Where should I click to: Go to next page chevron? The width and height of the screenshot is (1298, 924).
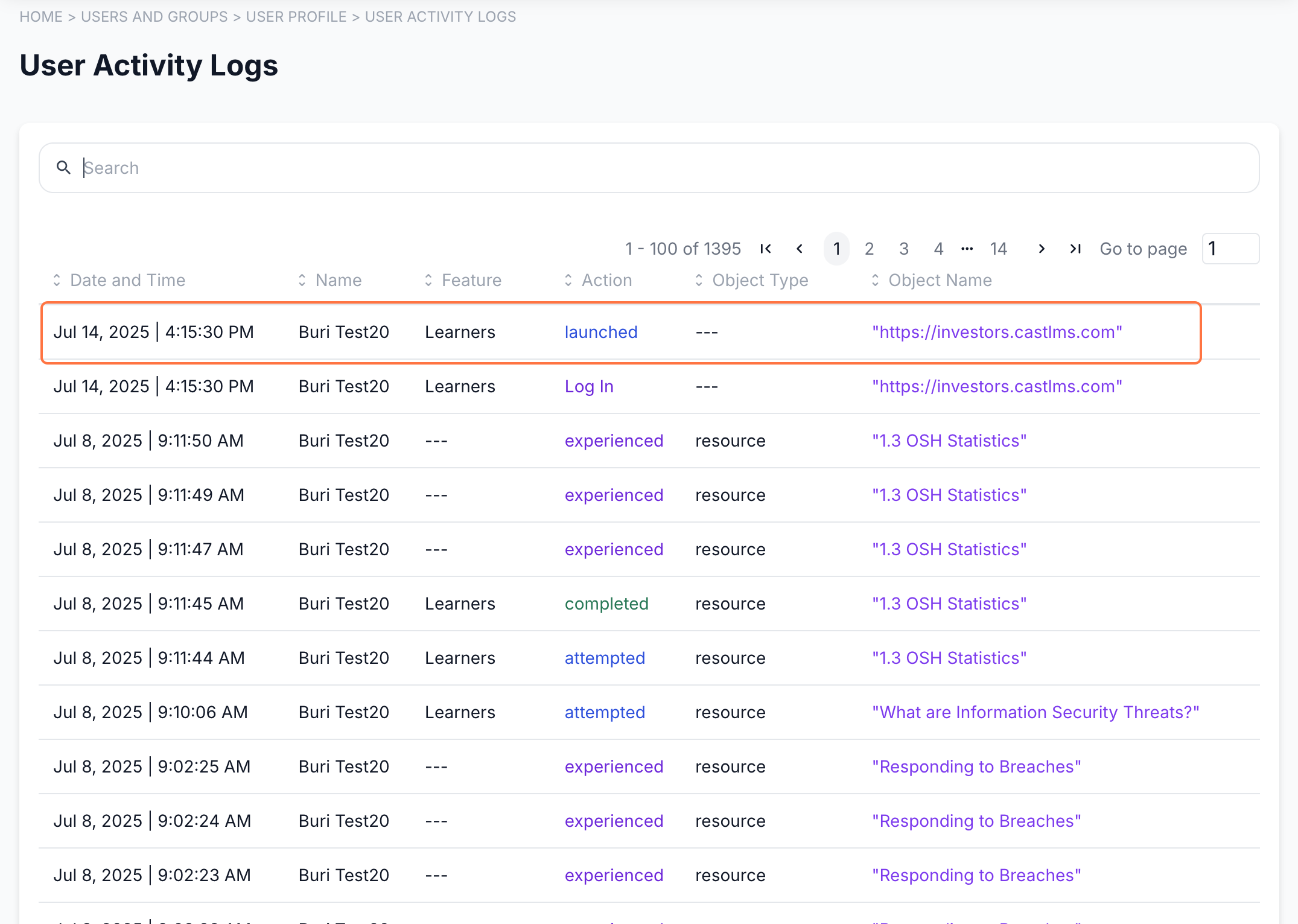pyautogui.click(x=1042, y=249)
